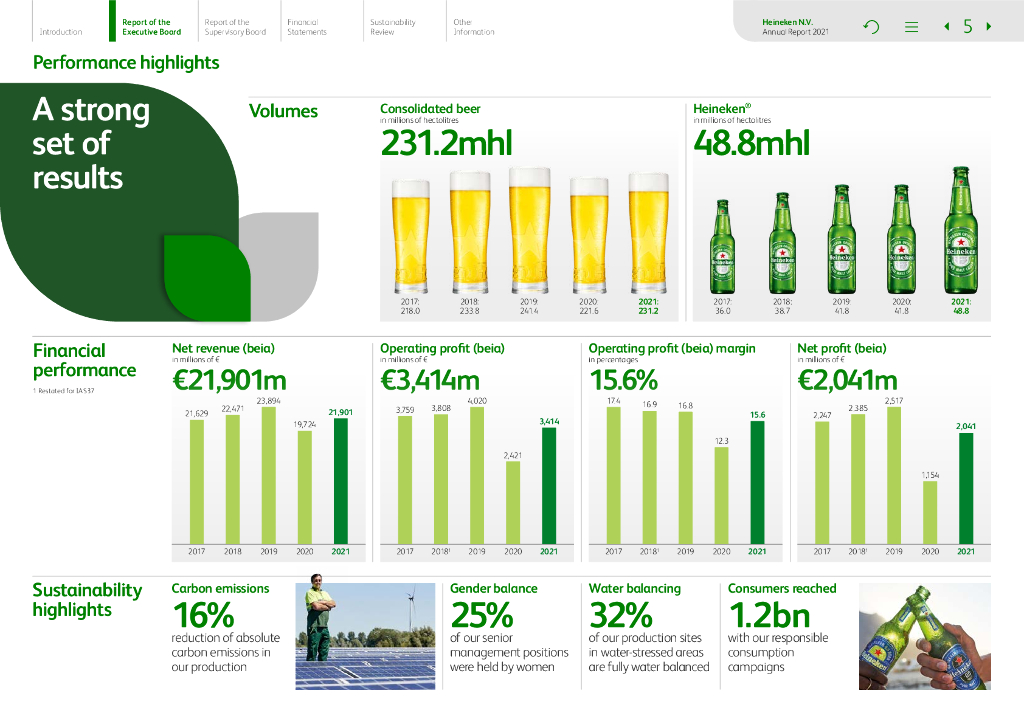The height and width of the screenshot is (724, 1024).
Task: Go to previous page arrow
Action: coord(946,27)
